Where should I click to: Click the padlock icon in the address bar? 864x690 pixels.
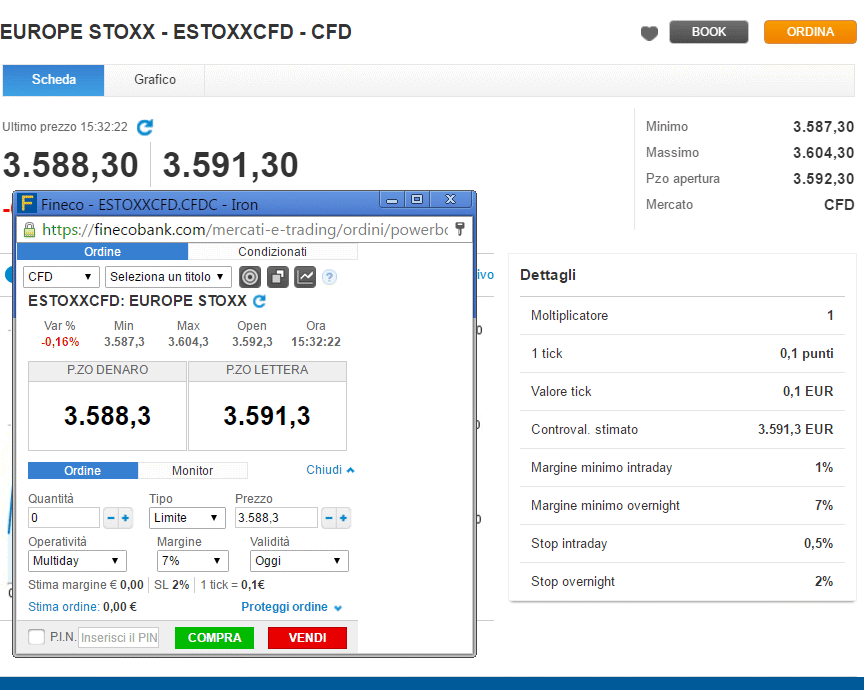coord(29,229)
